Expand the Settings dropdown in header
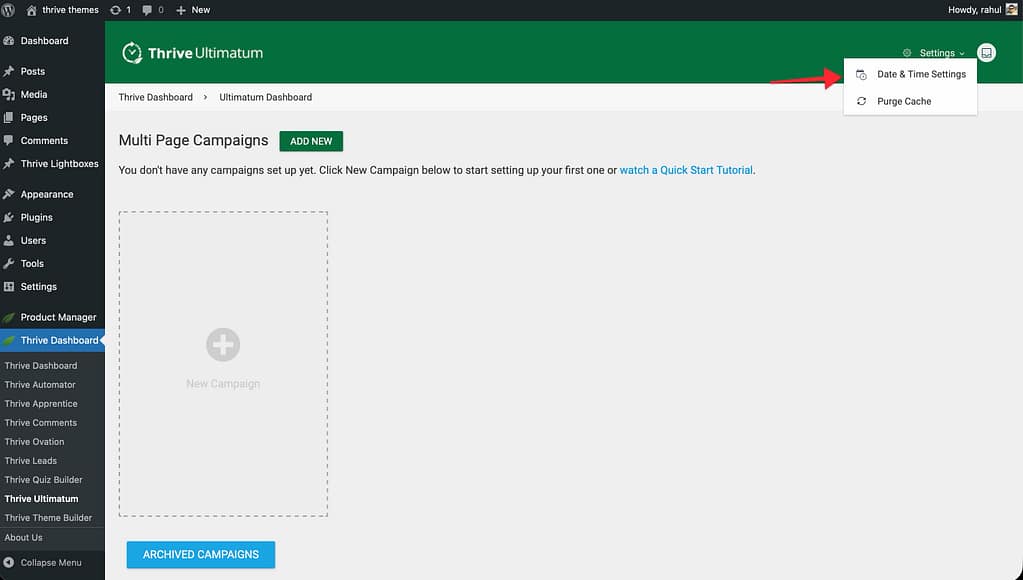1023x580 pixels. click(936, 53)
